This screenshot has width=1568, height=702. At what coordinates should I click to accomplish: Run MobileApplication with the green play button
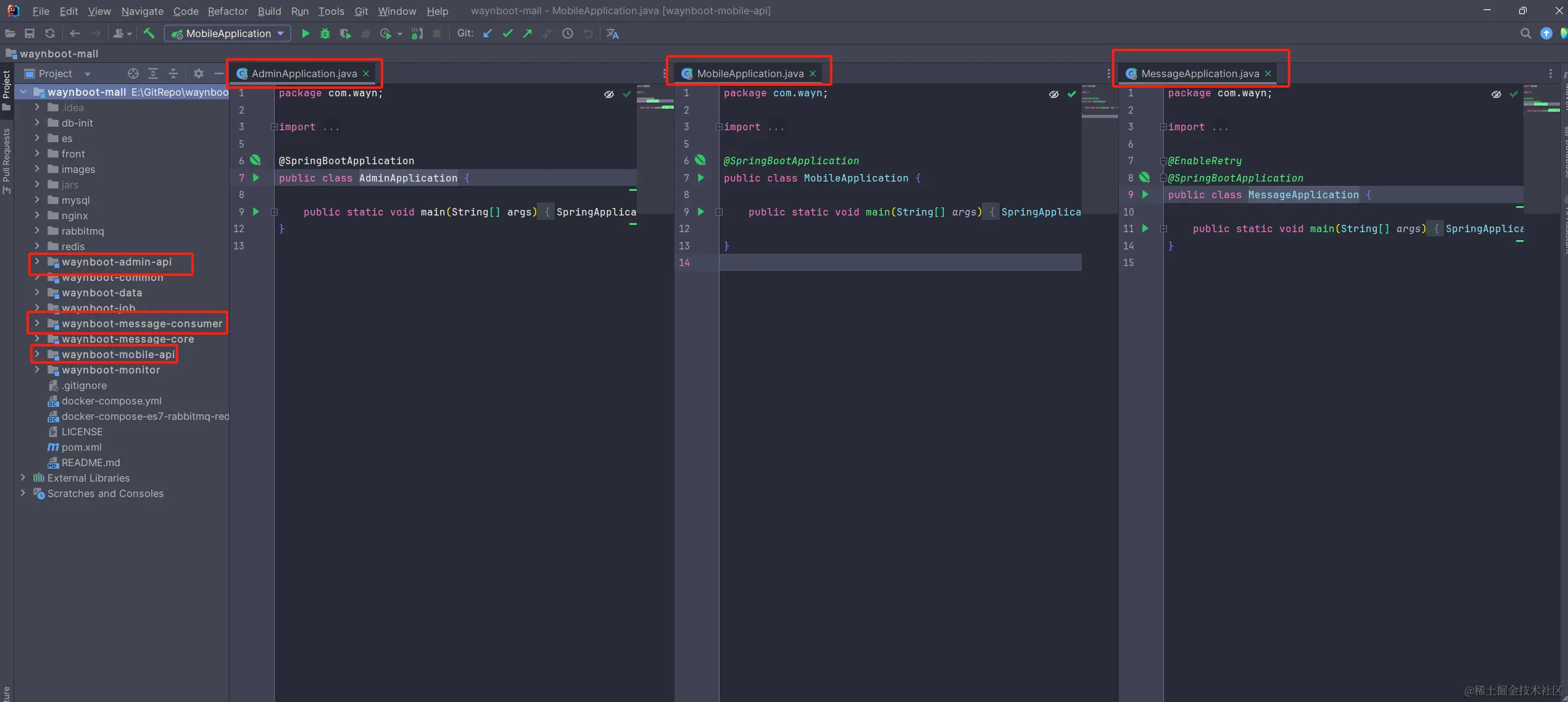pos(305,33)
